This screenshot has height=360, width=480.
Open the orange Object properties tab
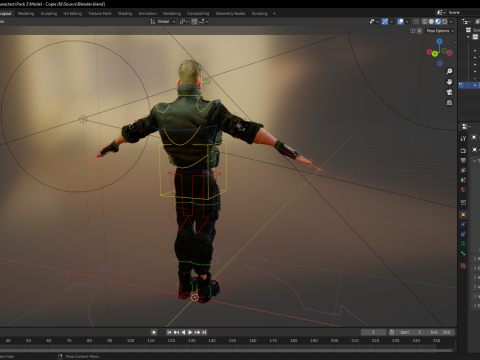coord(463,214)
